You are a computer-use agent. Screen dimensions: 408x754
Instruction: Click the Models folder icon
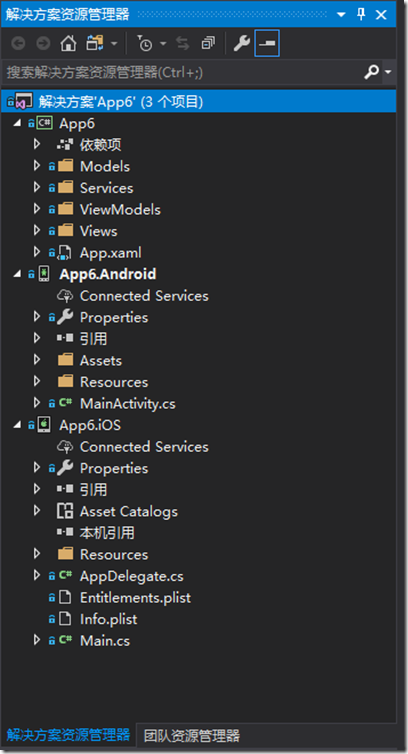(x=65, y=166)
